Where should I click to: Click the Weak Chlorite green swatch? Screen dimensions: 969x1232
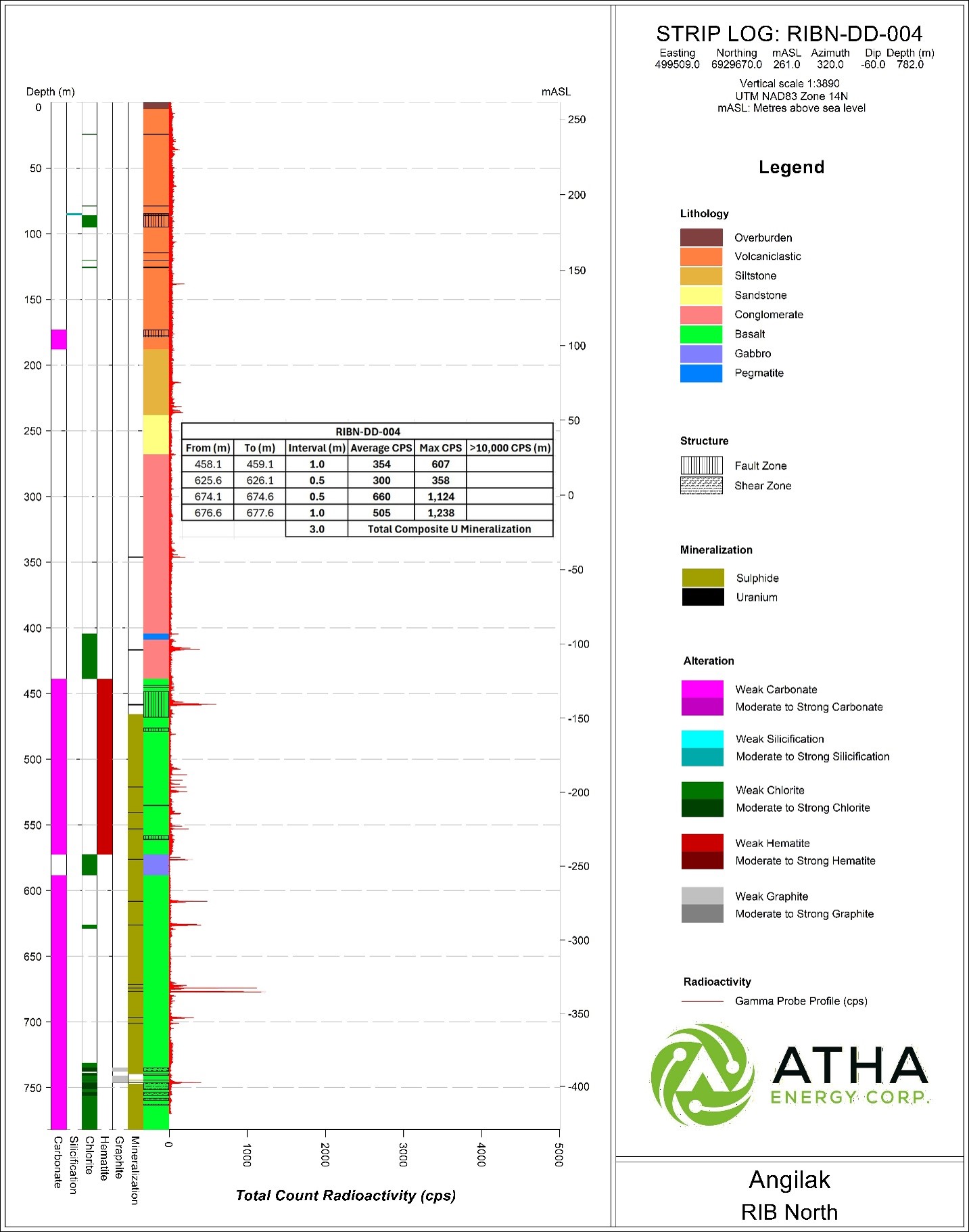click(x=702, y=790)
